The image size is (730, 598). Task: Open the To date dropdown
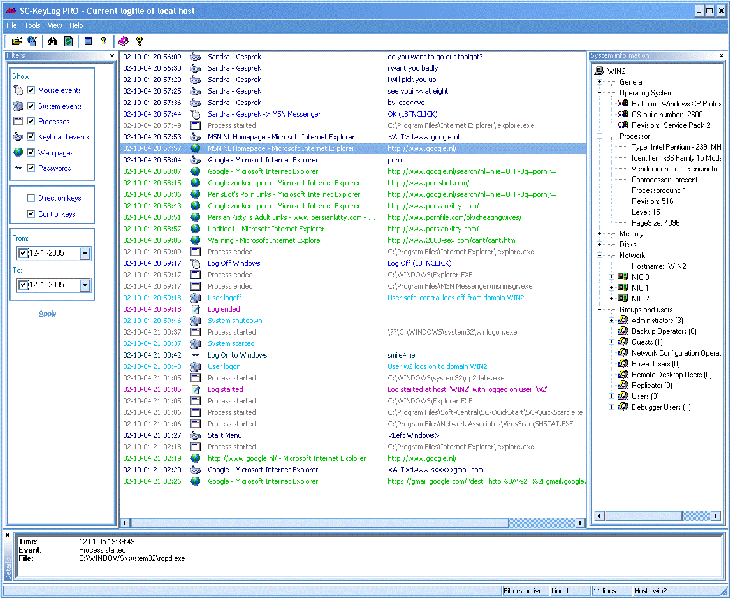tap(85, 287)
